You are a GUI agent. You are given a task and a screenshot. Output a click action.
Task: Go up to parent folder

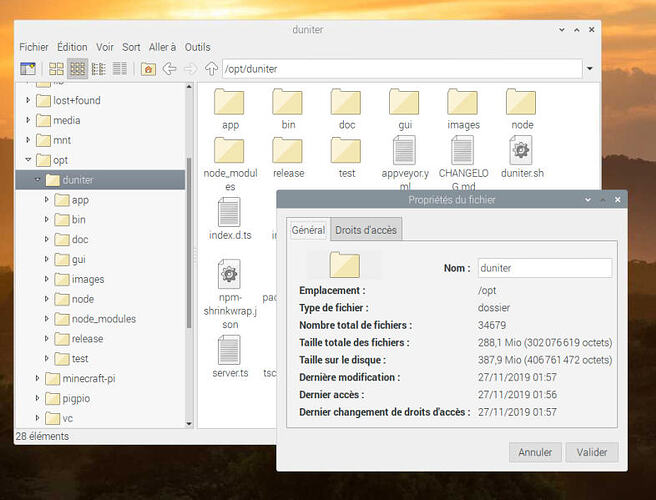211,69
